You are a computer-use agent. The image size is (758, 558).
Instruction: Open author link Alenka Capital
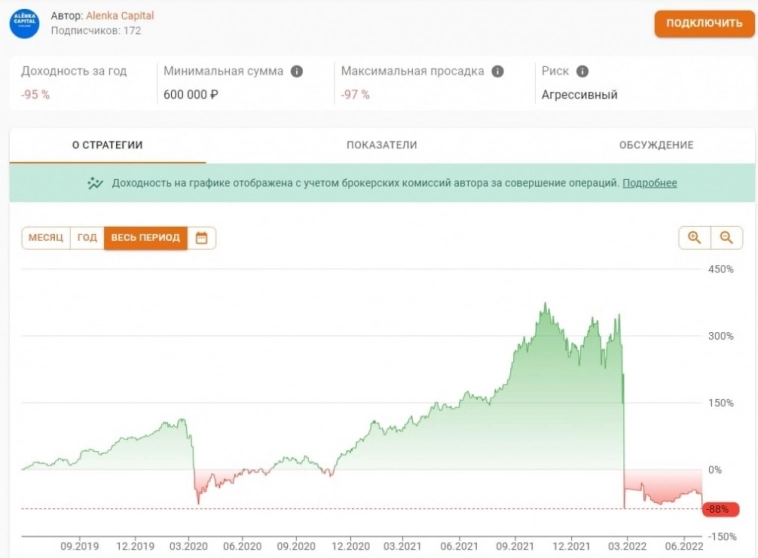(x=120, y=16)
